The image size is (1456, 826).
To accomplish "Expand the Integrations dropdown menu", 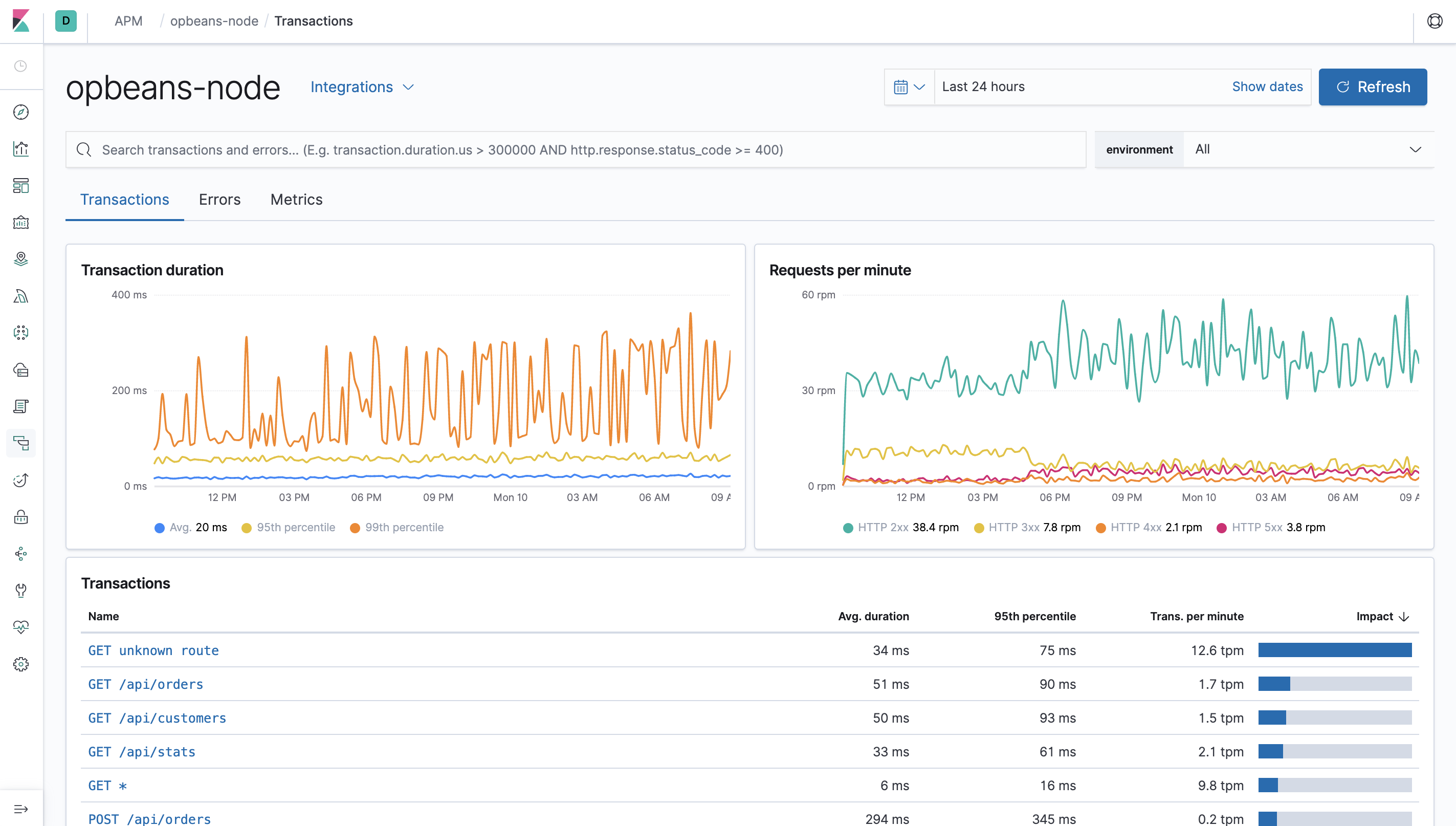I will coord(362,87).
